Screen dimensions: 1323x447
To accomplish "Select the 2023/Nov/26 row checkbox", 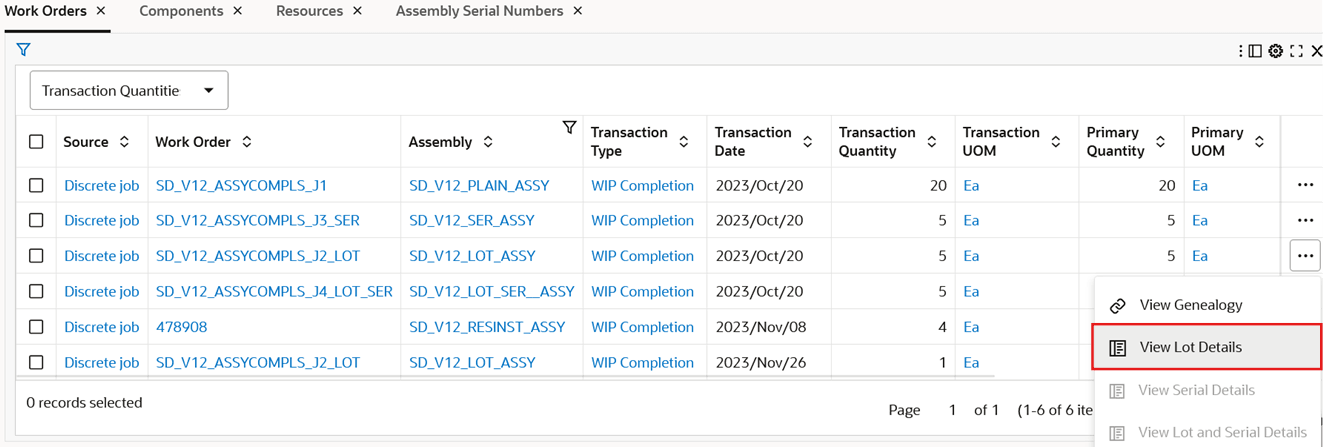I will click(36, 362).
